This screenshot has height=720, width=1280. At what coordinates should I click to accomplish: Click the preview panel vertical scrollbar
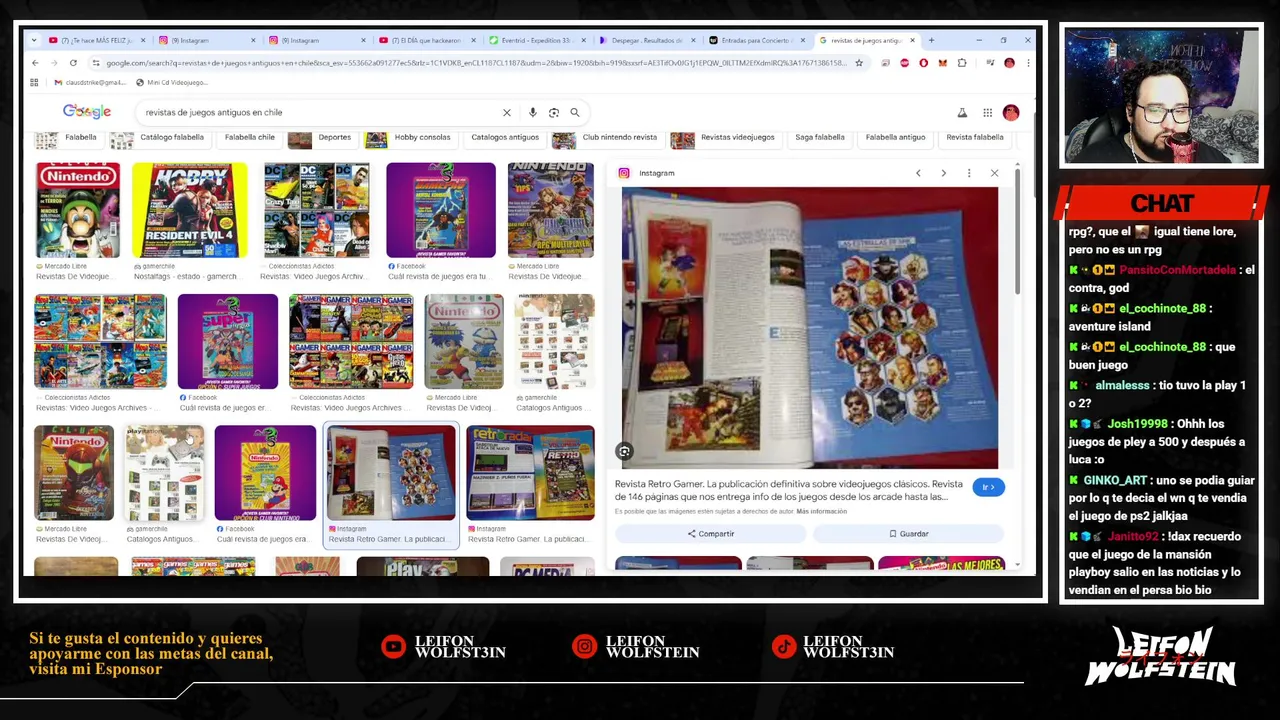tap(1018, 230)
